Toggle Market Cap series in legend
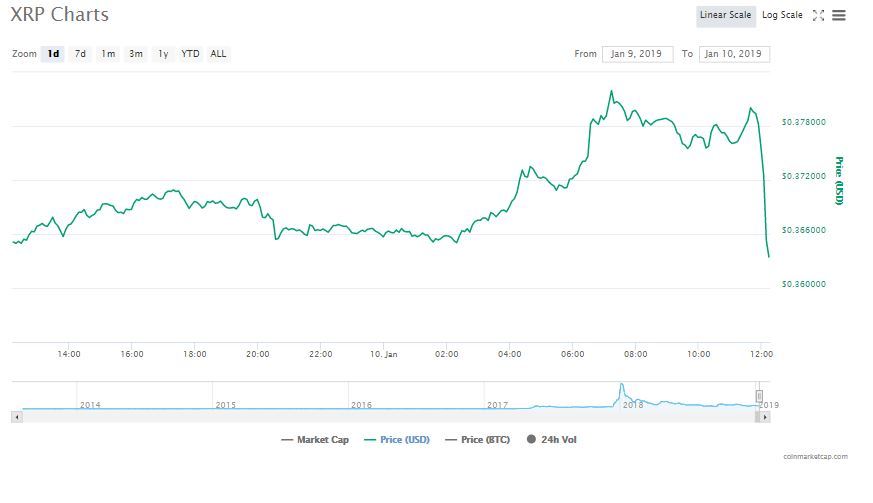873x503 pixels. point(315,440)
